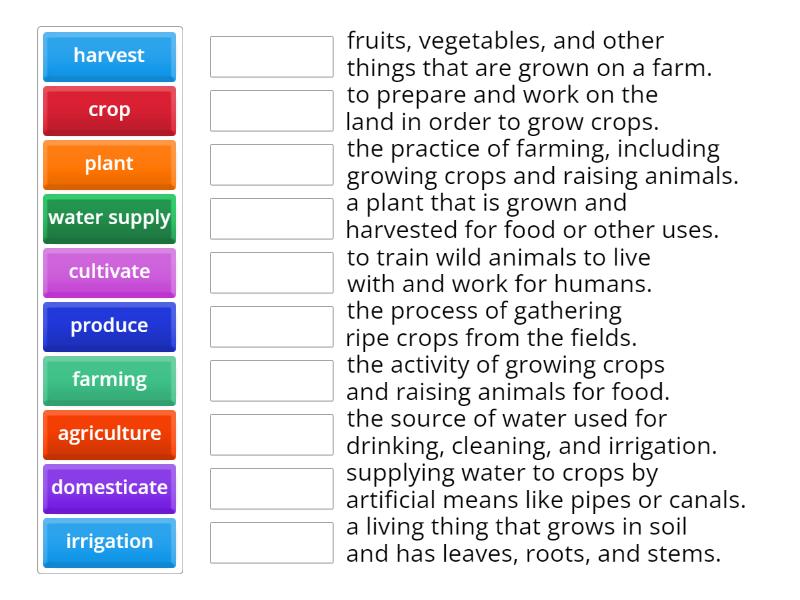Select the harvest word tile
This screenshot has height=600, width=800.
click(x=109, y=57)
